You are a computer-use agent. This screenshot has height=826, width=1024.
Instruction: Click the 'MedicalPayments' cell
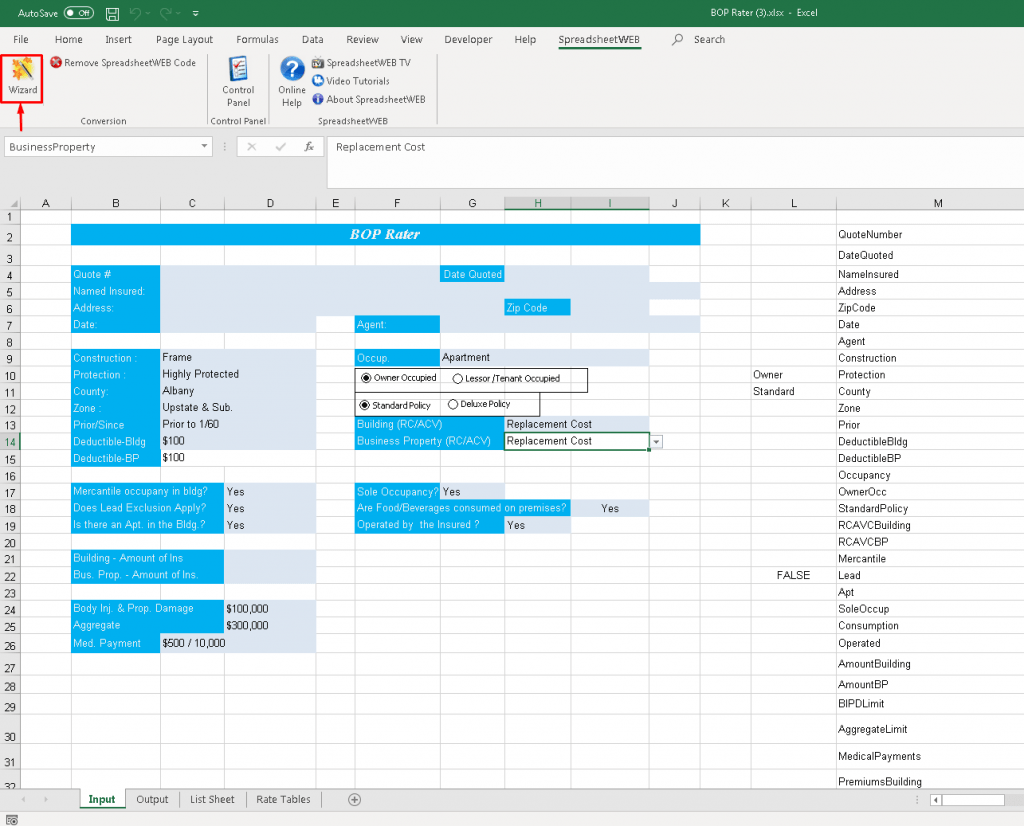930,756
